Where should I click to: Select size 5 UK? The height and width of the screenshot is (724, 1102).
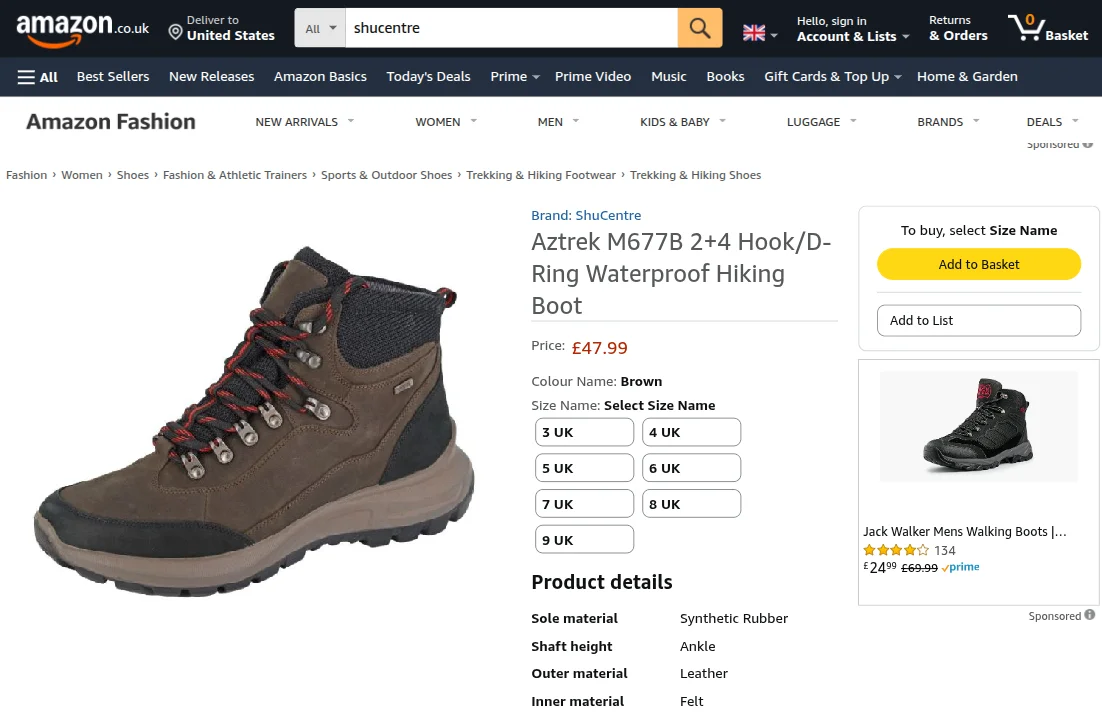tap(584, 467)
